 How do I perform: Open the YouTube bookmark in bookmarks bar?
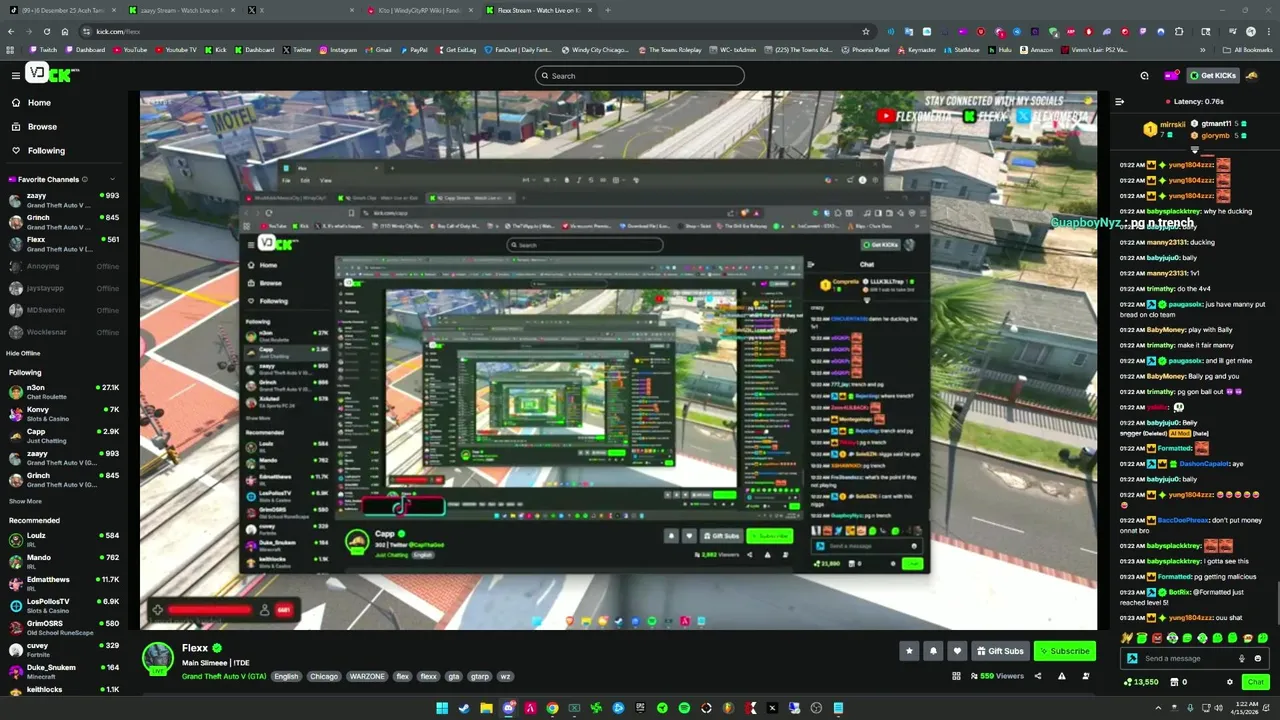click(129, 50)
